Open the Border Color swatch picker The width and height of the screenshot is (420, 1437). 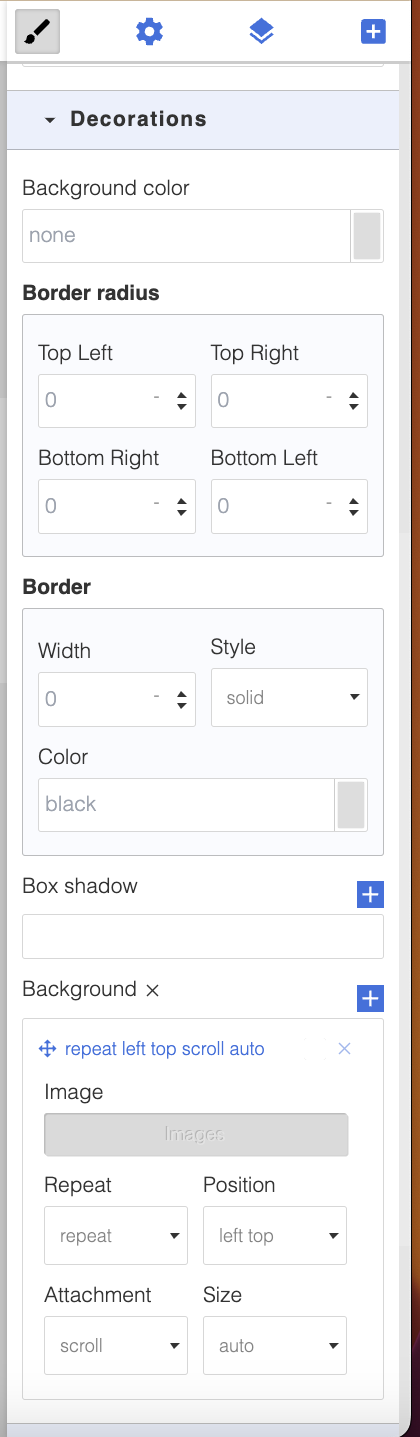351,805
